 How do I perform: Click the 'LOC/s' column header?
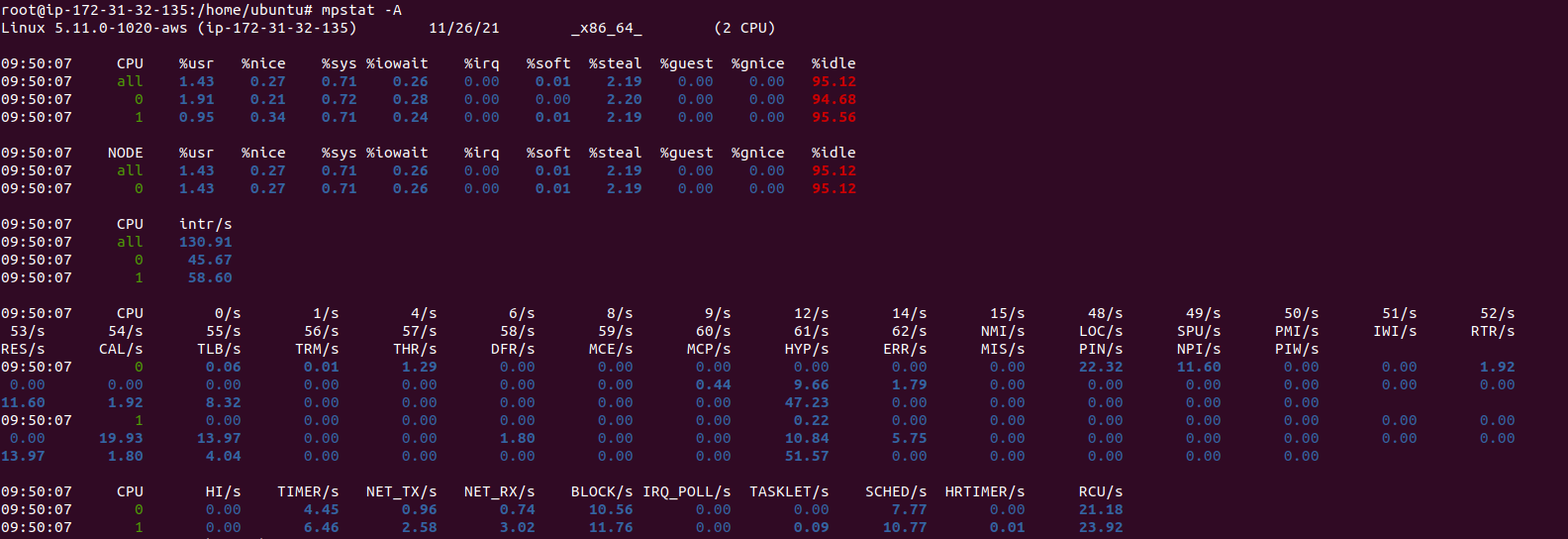(1101, 331)
